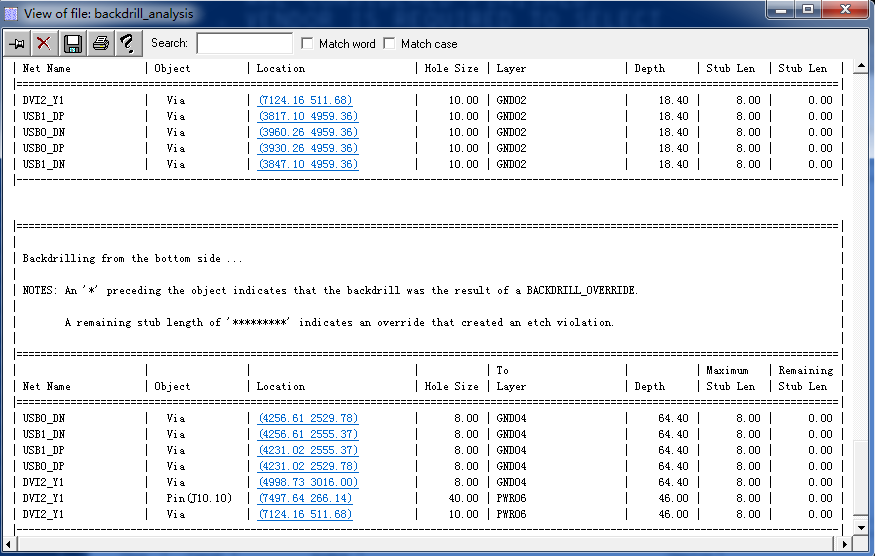Open location link (7497.64 266.14)

click(x=305, y=499)
